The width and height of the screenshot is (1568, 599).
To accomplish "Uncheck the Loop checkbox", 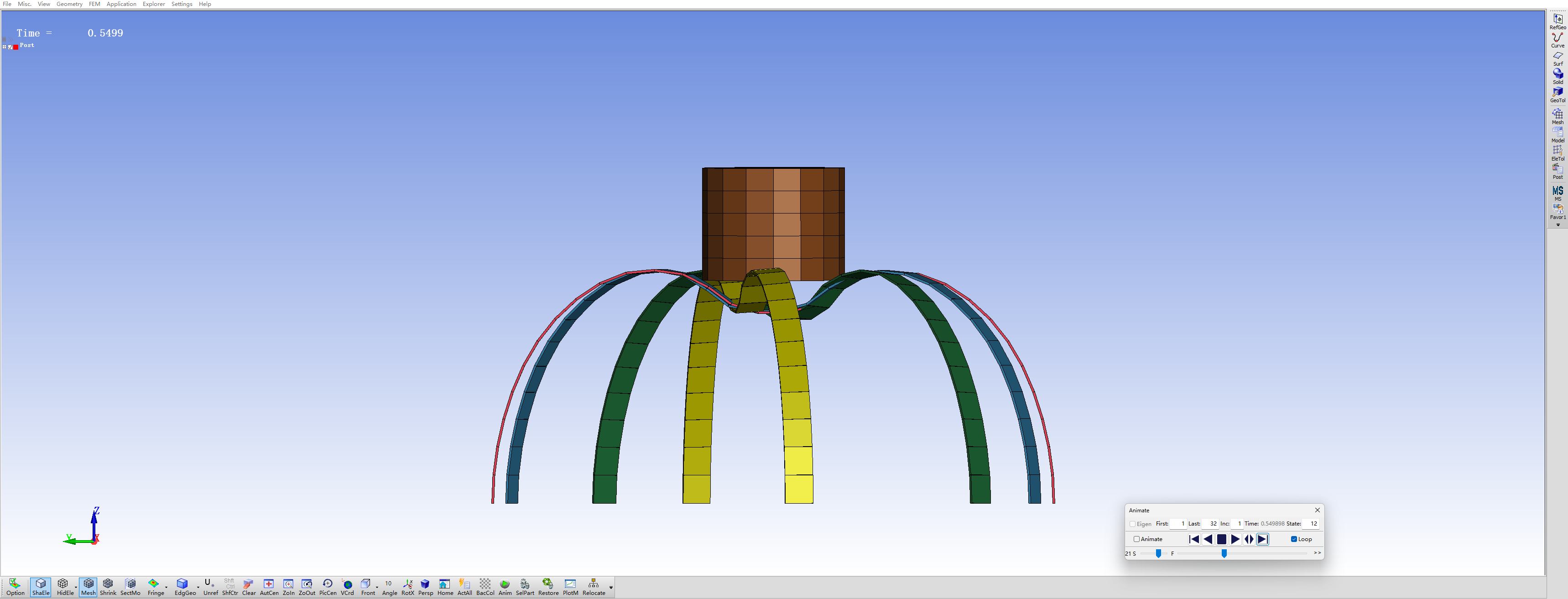I will click(x=1293, y=539).
